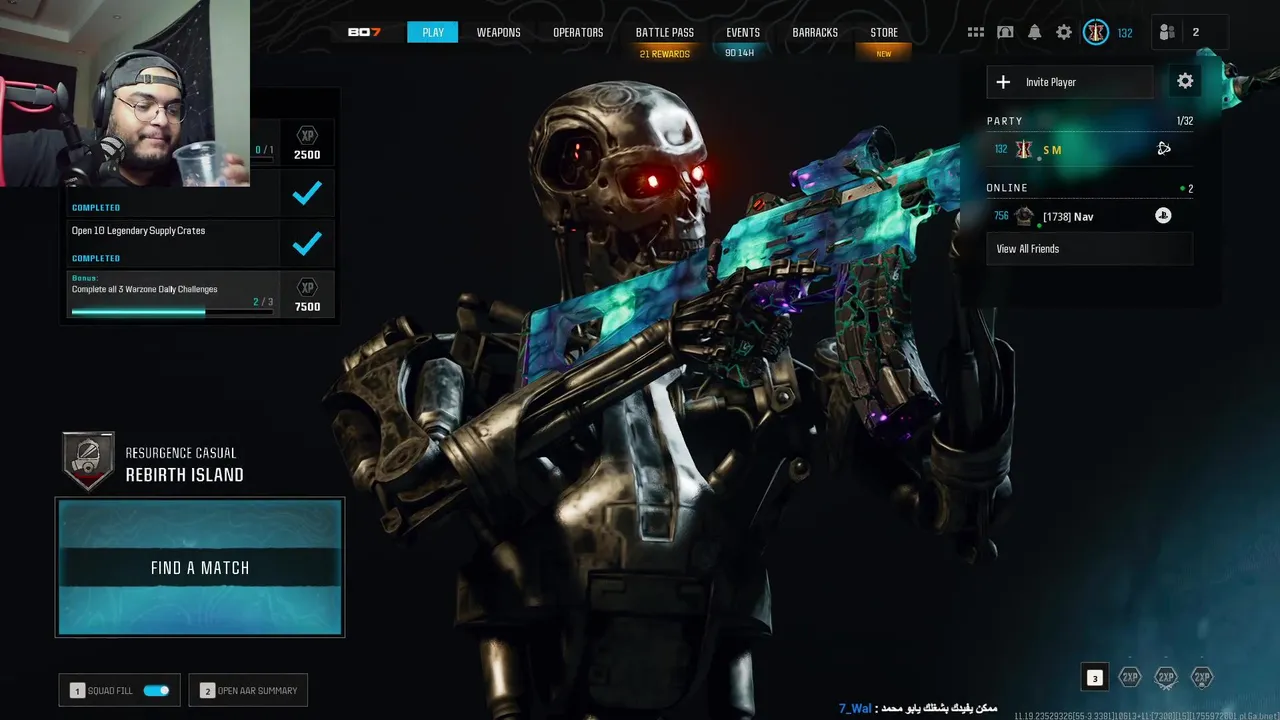The height and width of the screenshot is (720, 1280).
Task: Open the social friends icon showing 2
Action: [1167, 32]
